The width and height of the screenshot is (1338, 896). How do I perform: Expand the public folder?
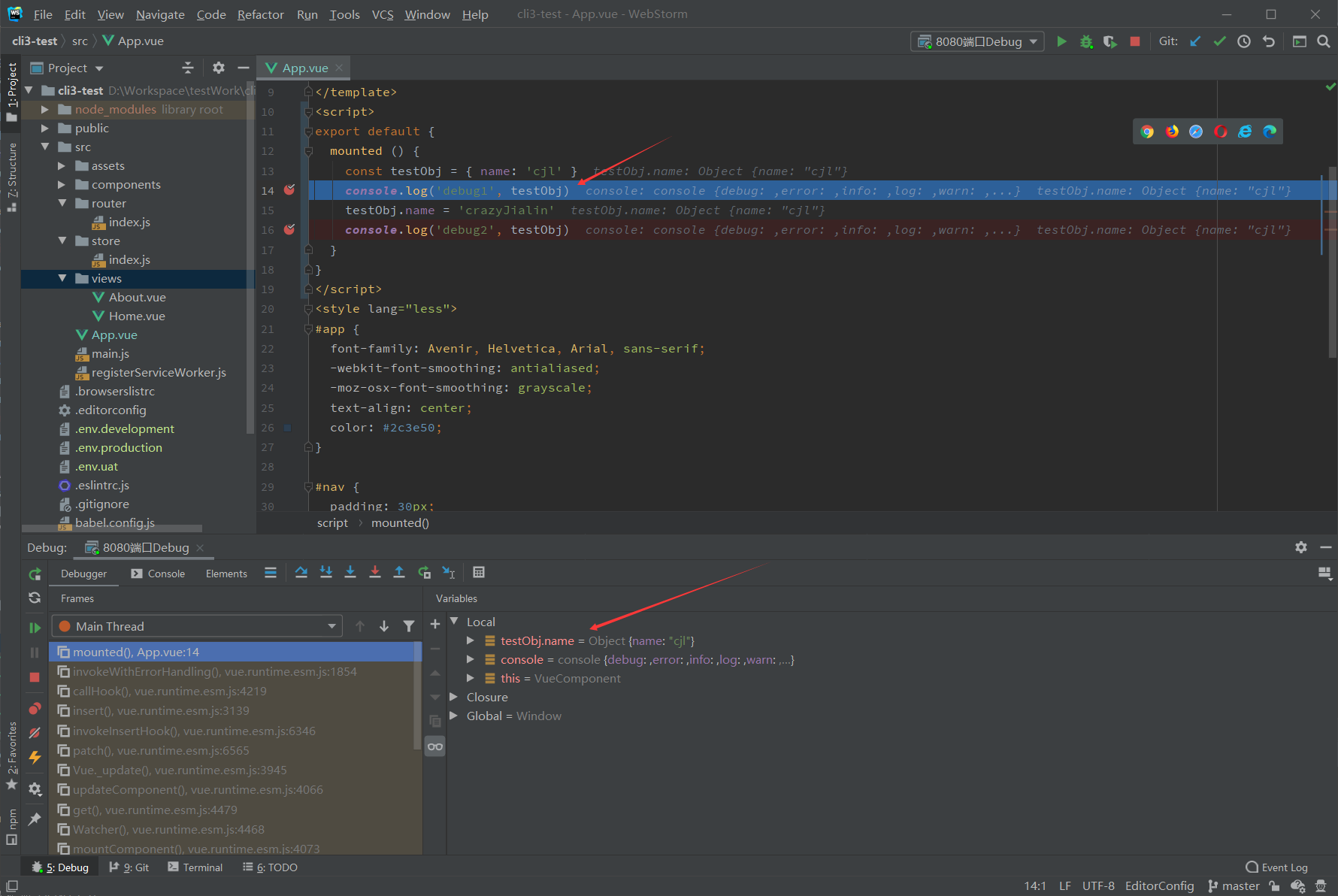click(x=44, y=129)
